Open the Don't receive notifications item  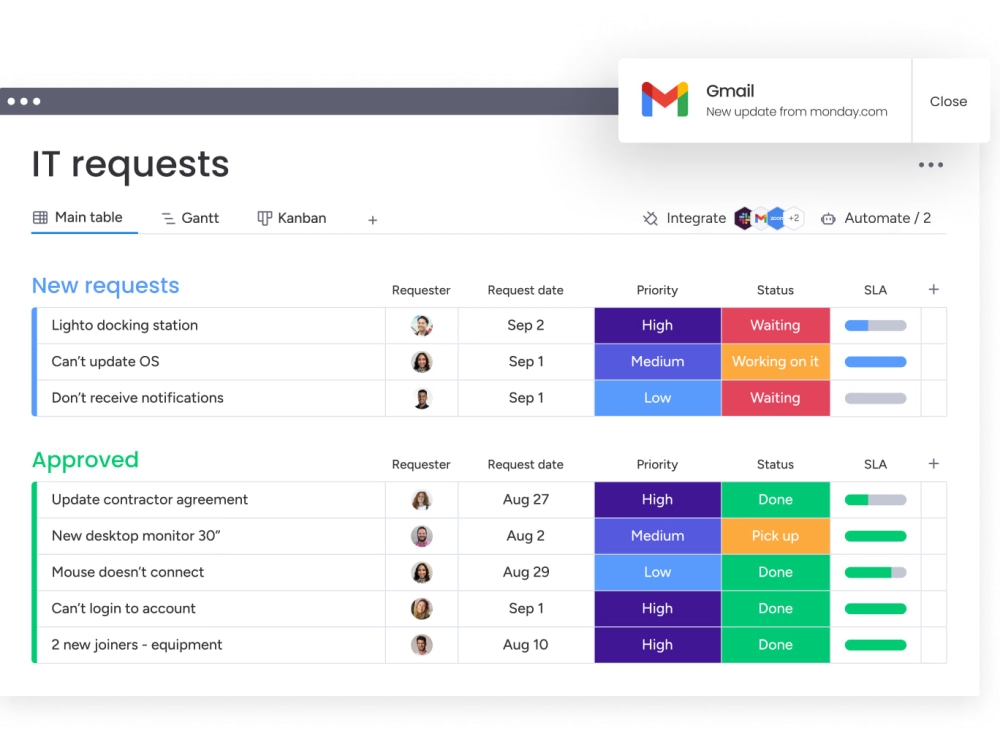pyautogui.click(x=137, y=398)
